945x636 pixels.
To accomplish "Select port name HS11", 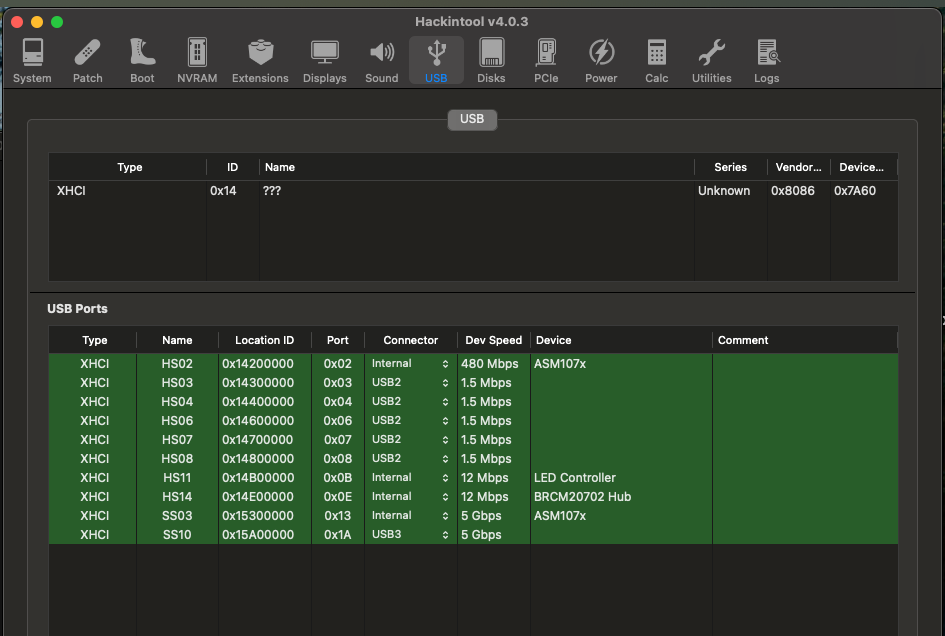I will tap(177, 477).
